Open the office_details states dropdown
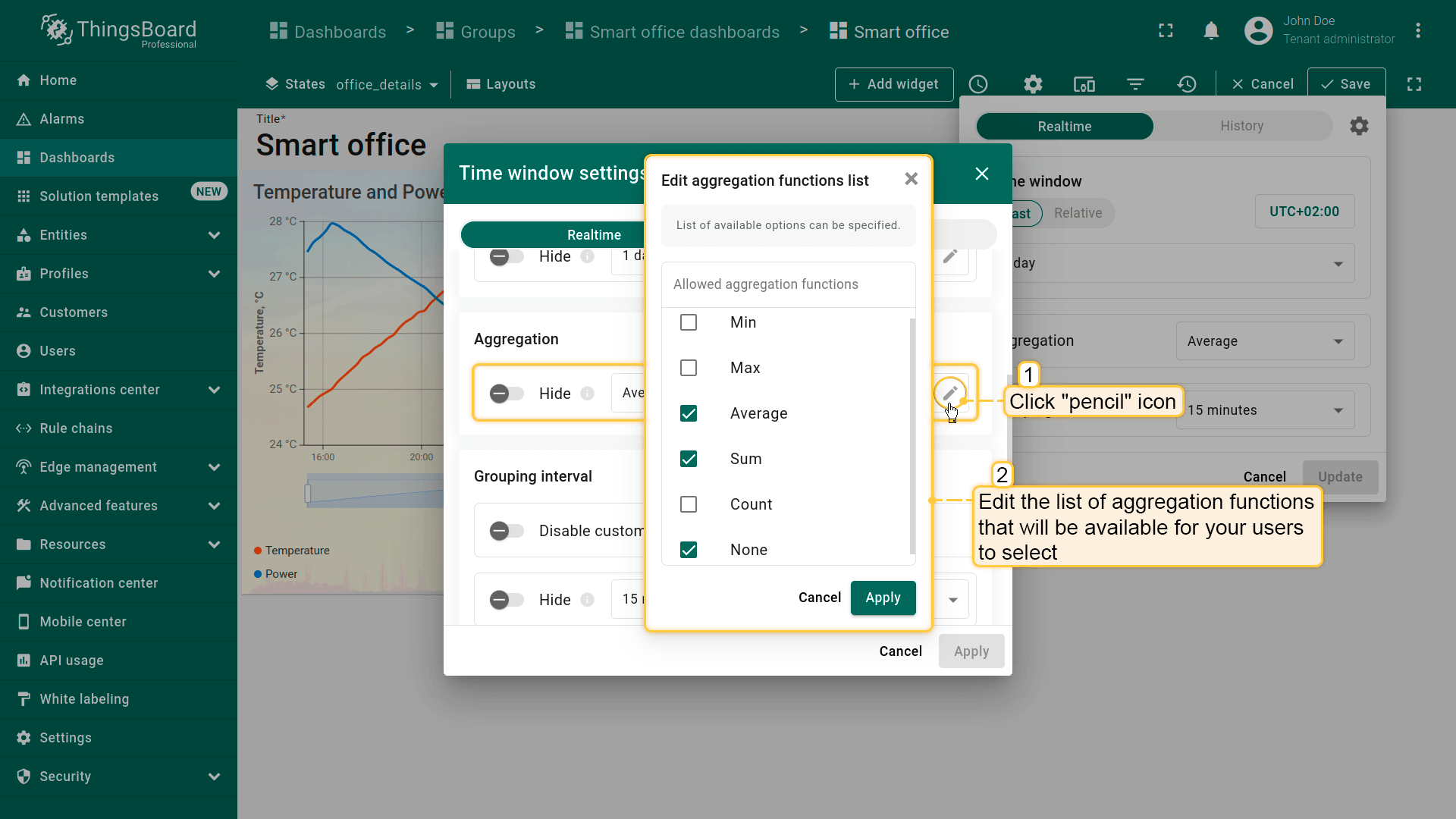The image size is (1456, 819). pyautogui.click(x=387, y=84)
